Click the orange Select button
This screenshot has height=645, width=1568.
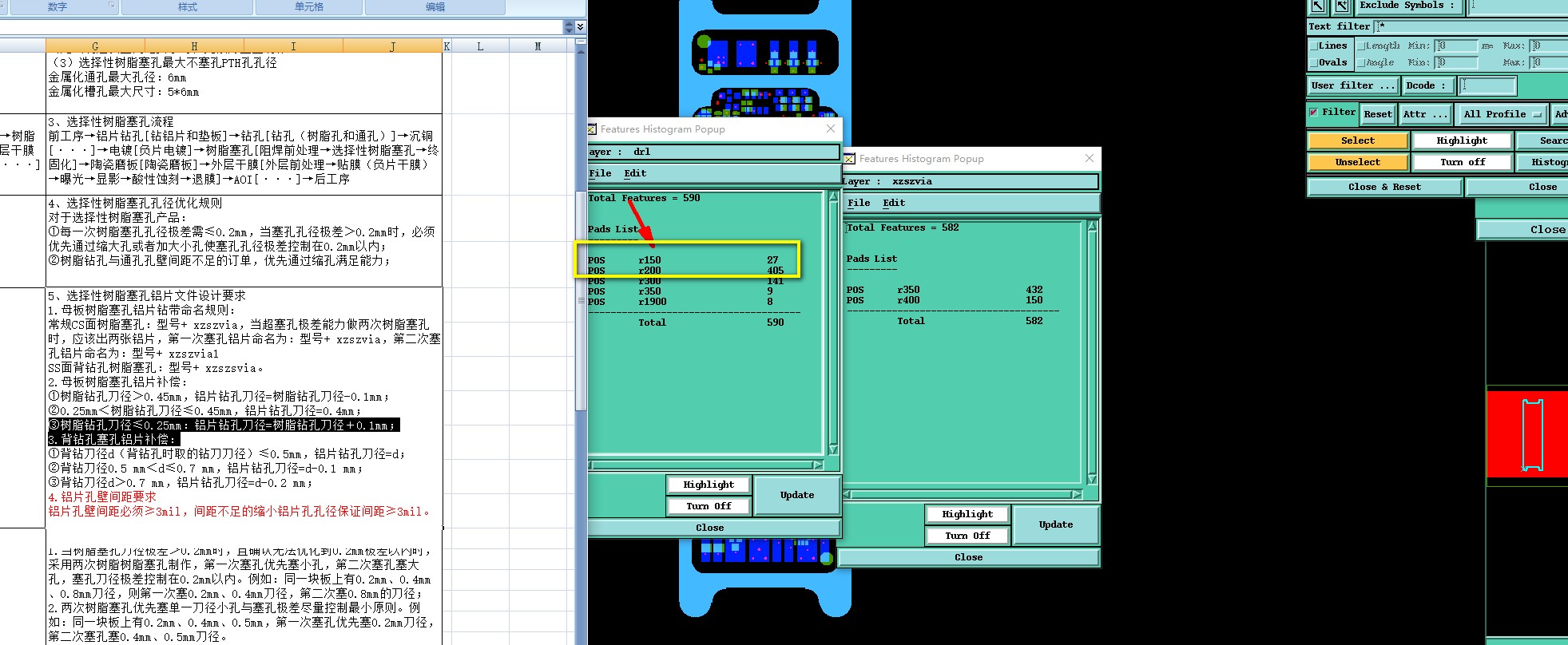[1358, 140]
